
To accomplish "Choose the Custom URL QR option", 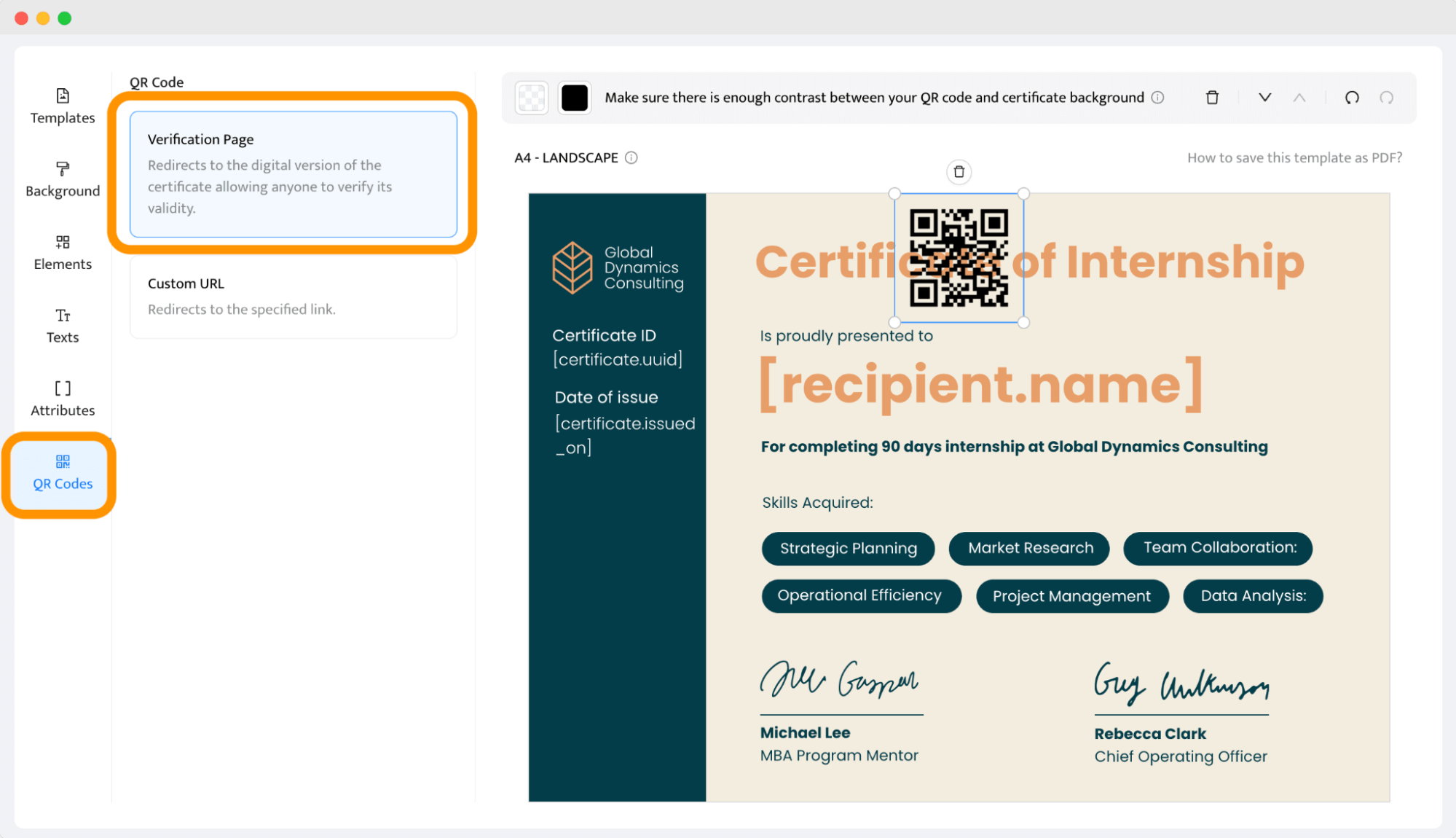I will (294, 296).
